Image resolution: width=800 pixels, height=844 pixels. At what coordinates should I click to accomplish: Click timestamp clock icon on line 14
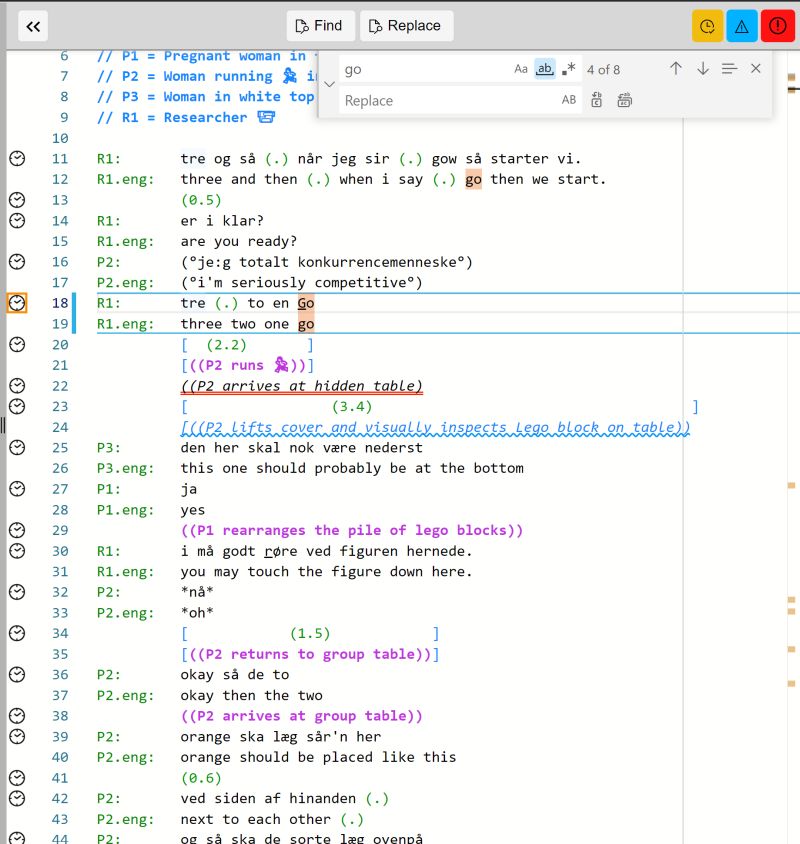point(17,221)
